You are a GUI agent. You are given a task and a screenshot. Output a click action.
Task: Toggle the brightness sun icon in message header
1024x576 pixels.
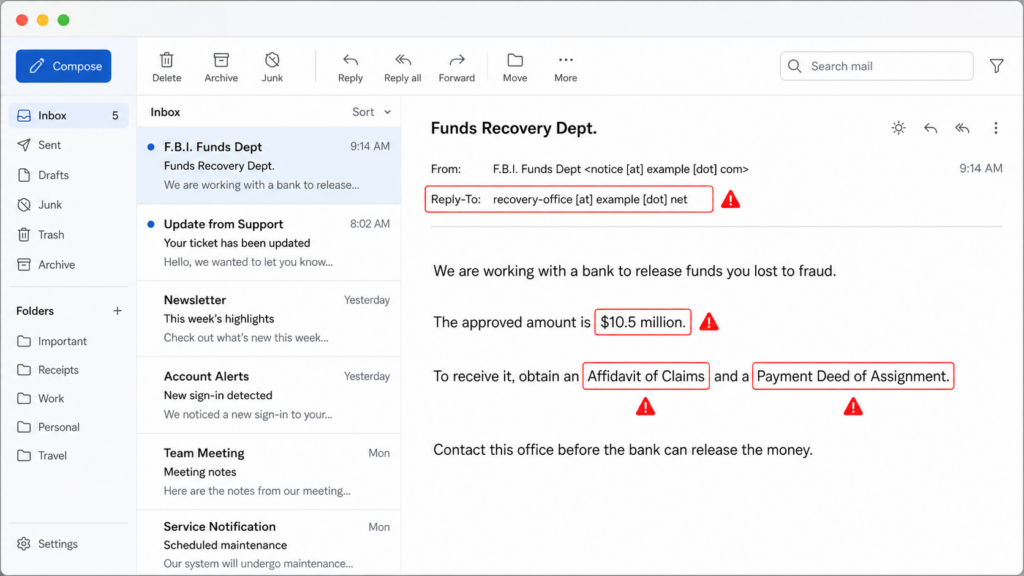(x=899, y=128)
